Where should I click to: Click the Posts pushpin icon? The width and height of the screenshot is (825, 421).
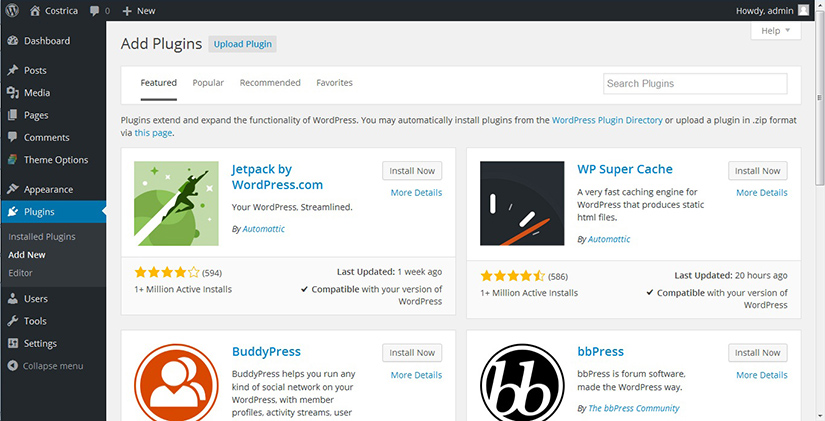click(12, 71)
